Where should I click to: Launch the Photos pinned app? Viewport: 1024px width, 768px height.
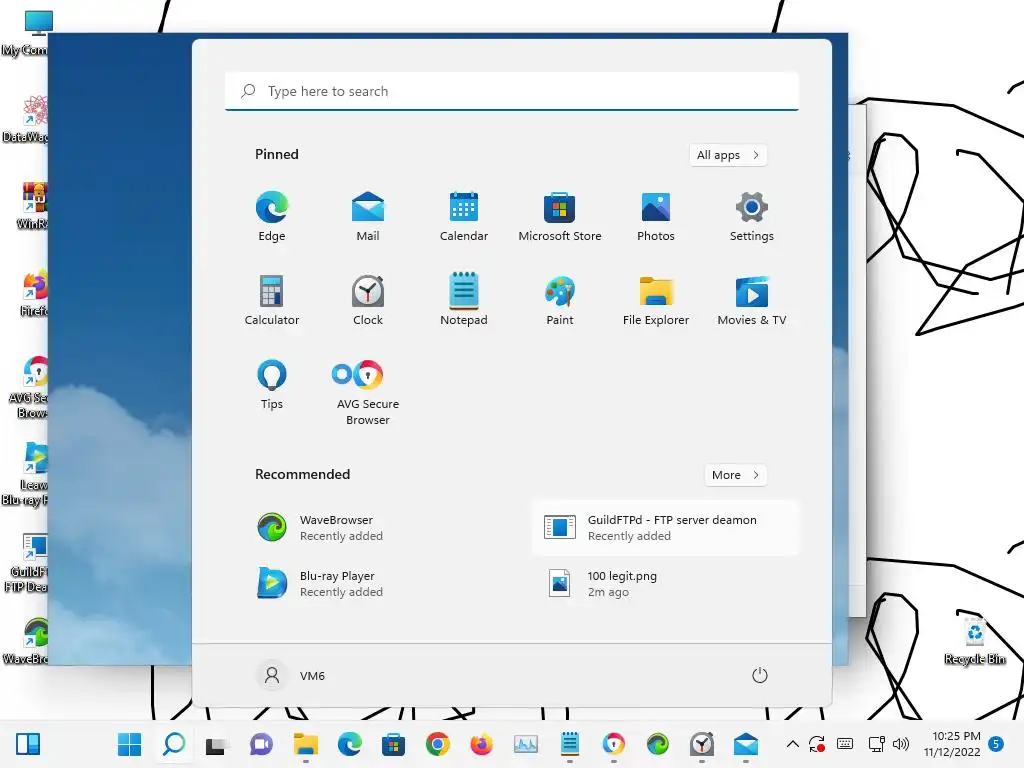click(x=656, y=217)
